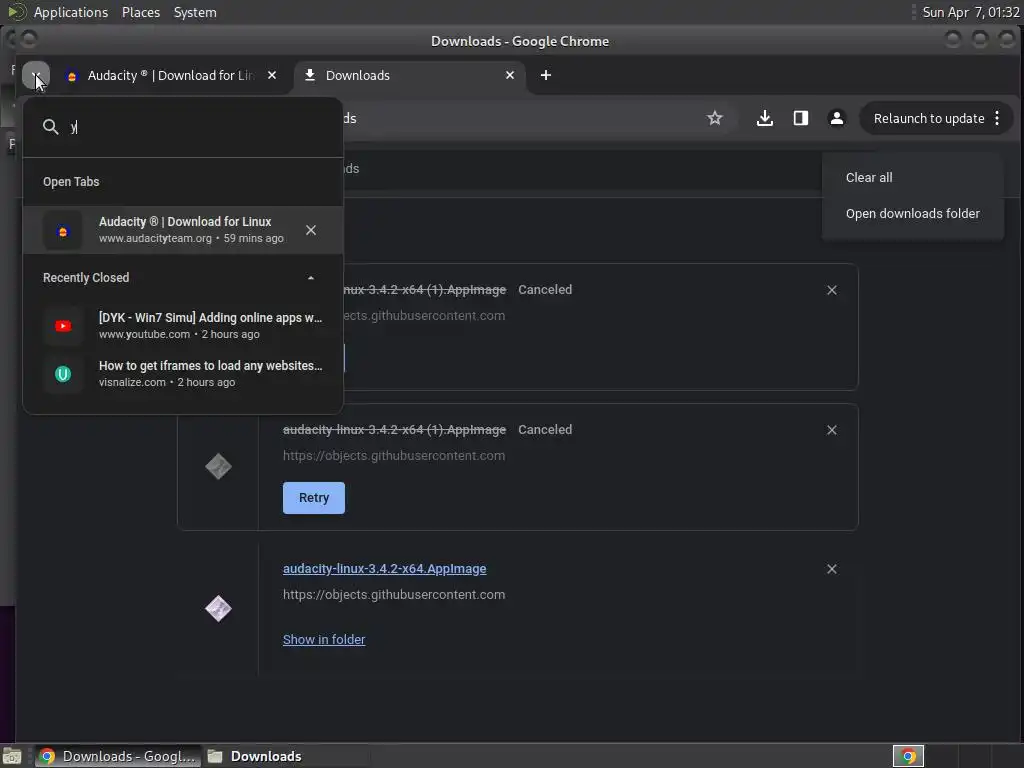1024x768 pixels.
Task: Remove the first canceled download from list
Action: pyautogui.click(x=832, y=290)
